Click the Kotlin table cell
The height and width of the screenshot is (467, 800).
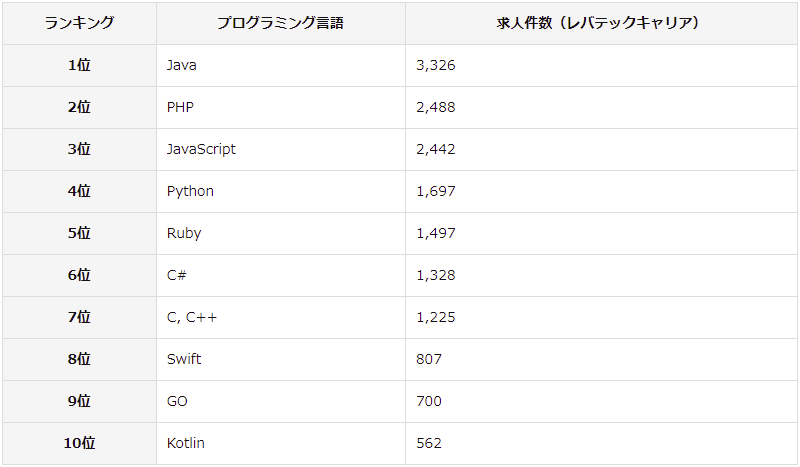click(x=281, y=443)
